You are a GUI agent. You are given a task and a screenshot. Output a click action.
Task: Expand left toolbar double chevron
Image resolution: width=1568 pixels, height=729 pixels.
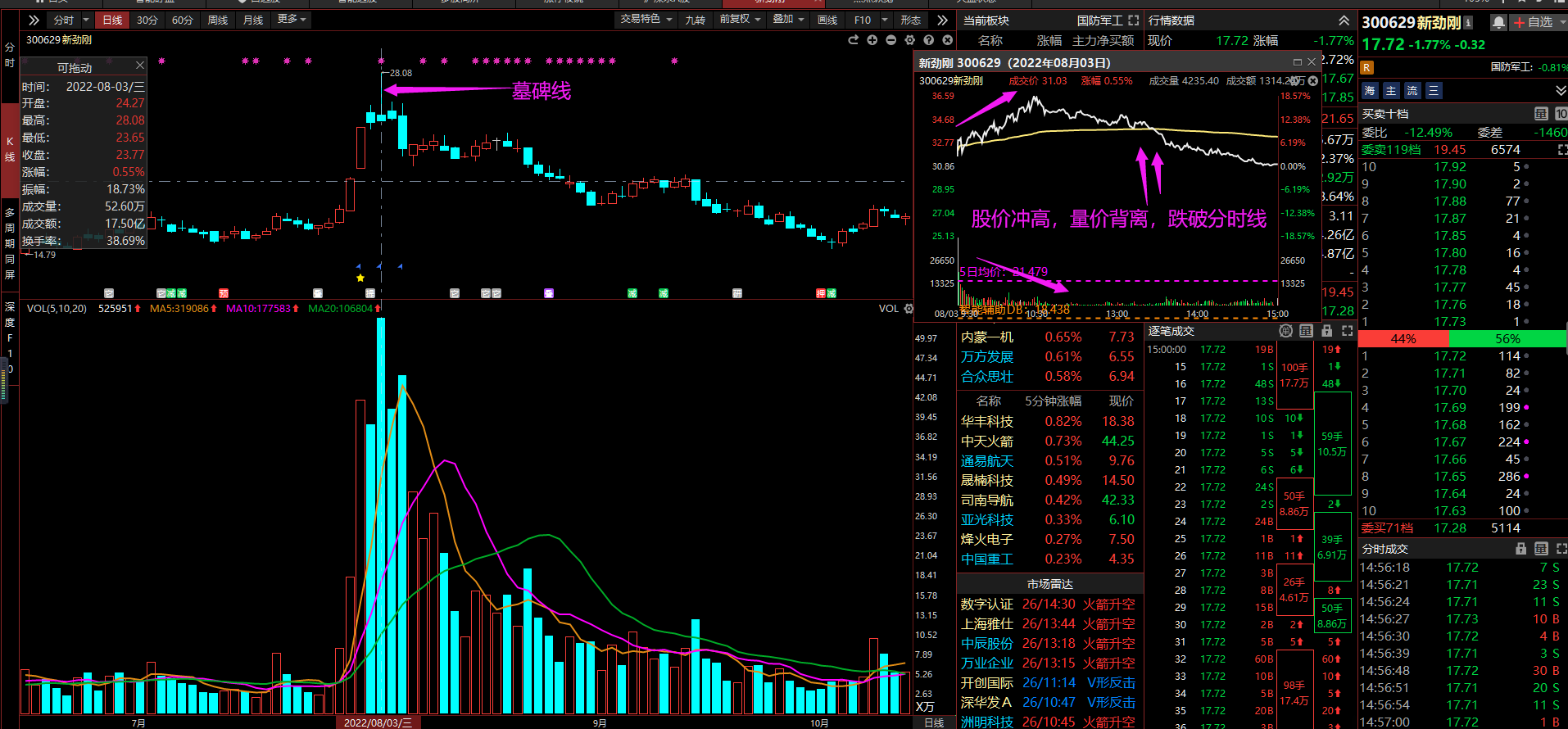34,20
